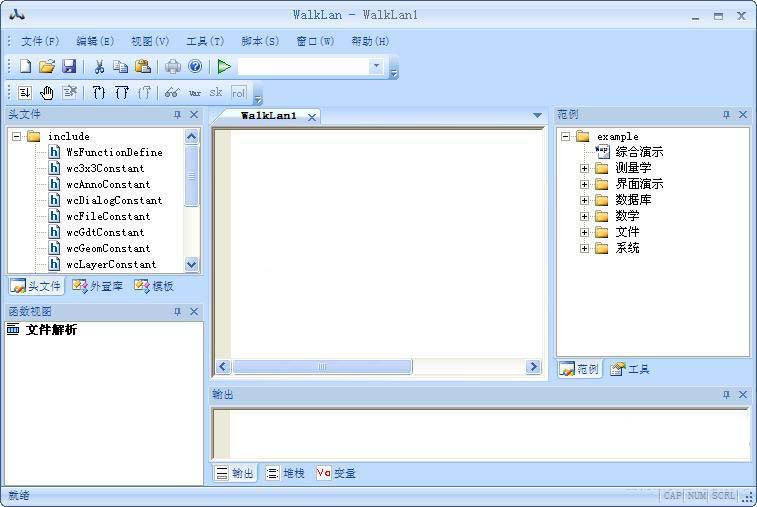Click the editor horizontal scrollbar thumb

[322, 367]
